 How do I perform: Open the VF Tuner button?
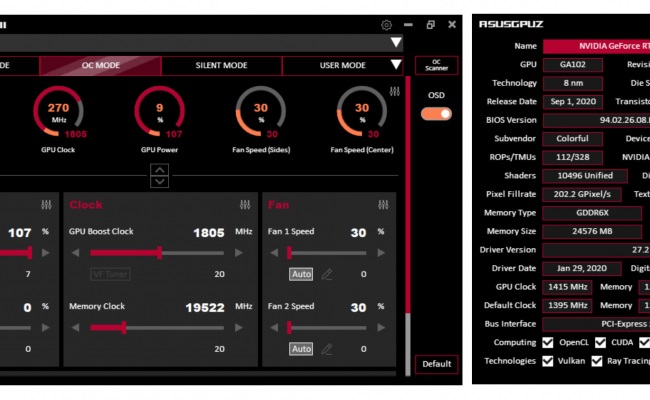(110, 274)
